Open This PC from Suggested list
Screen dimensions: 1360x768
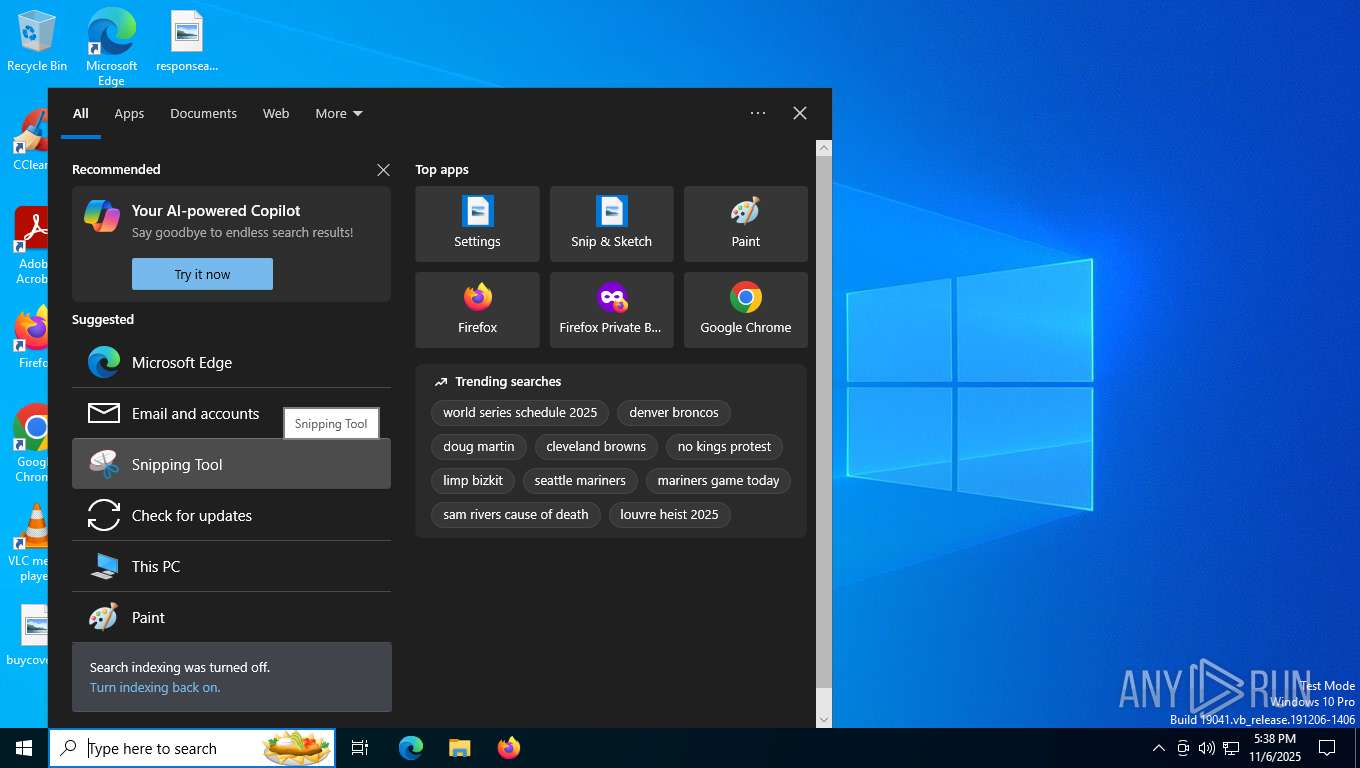click(231, 566)
